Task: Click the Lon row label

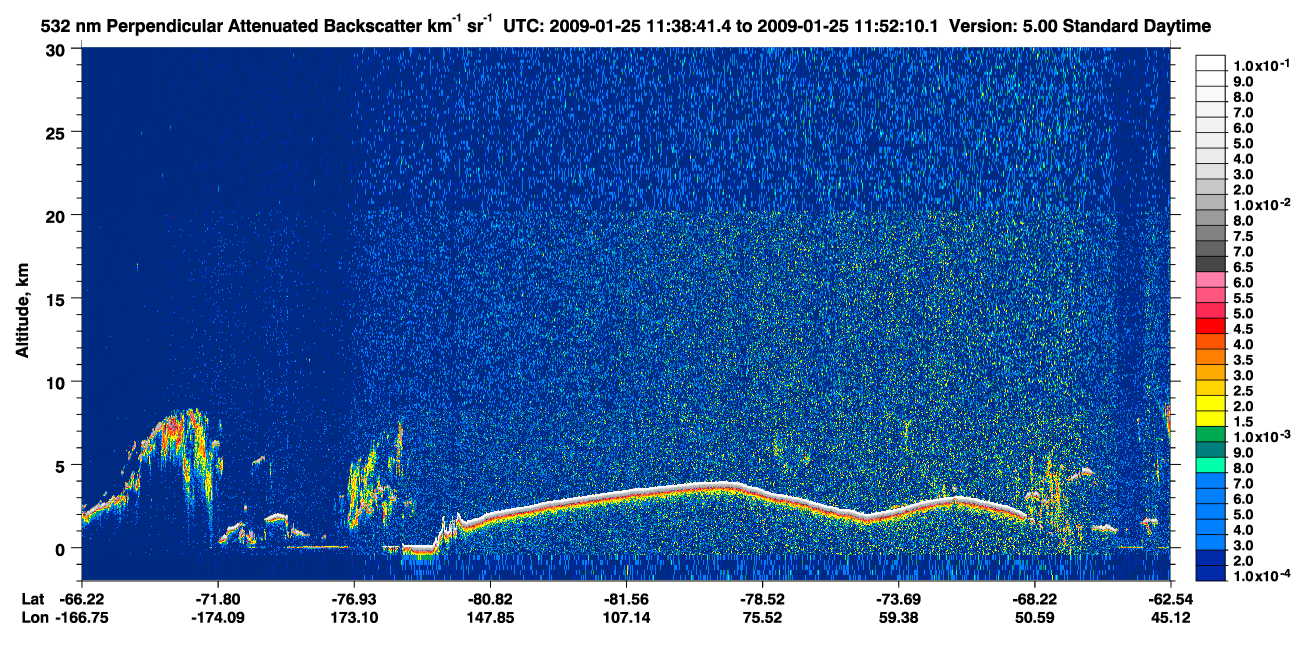Action: 34,617
